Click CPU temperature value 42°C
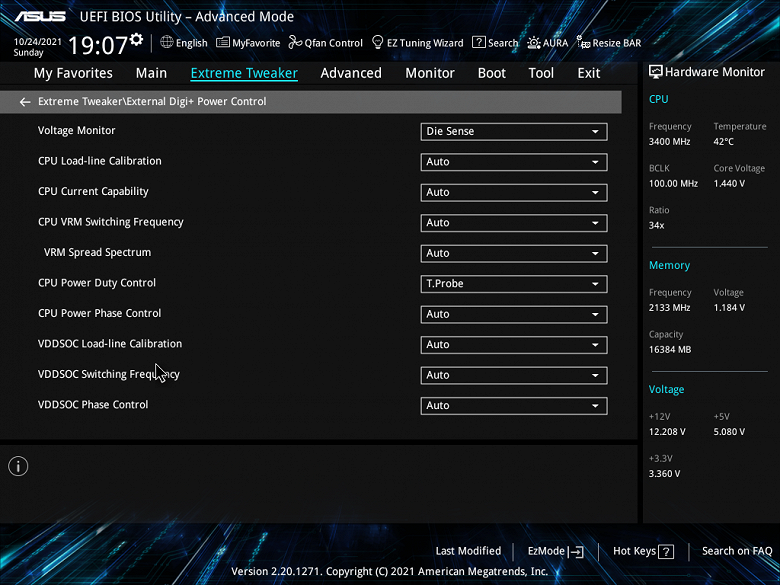The width and height of the screenshot is (780, 585). (x=724, y=142)
